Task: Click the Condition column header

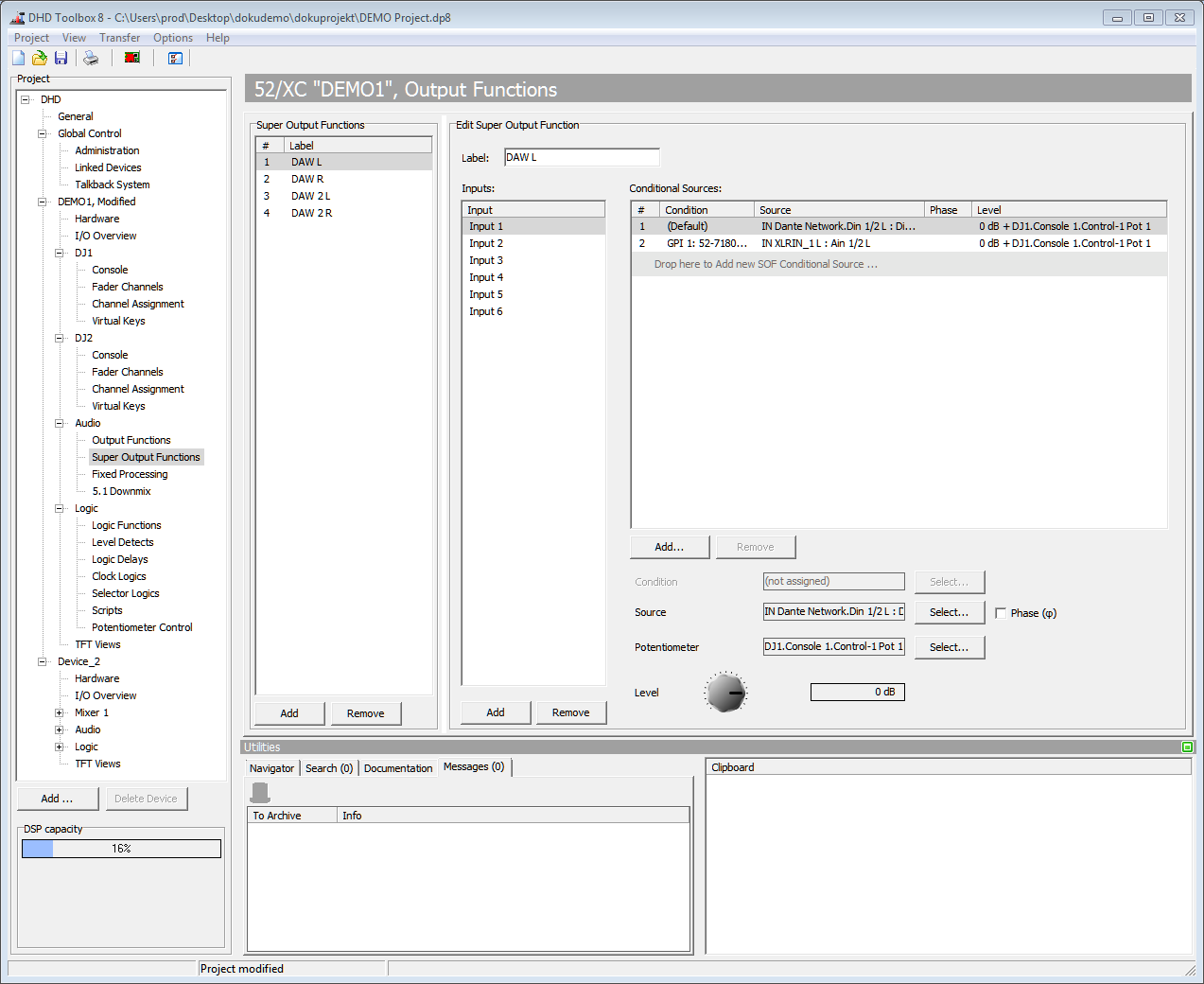Action: pos(707,210)
